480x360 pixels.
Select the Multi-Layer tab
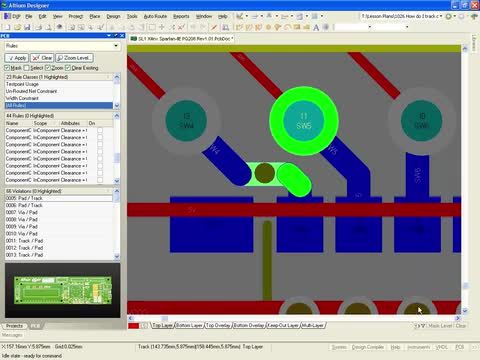coord(313,325)
